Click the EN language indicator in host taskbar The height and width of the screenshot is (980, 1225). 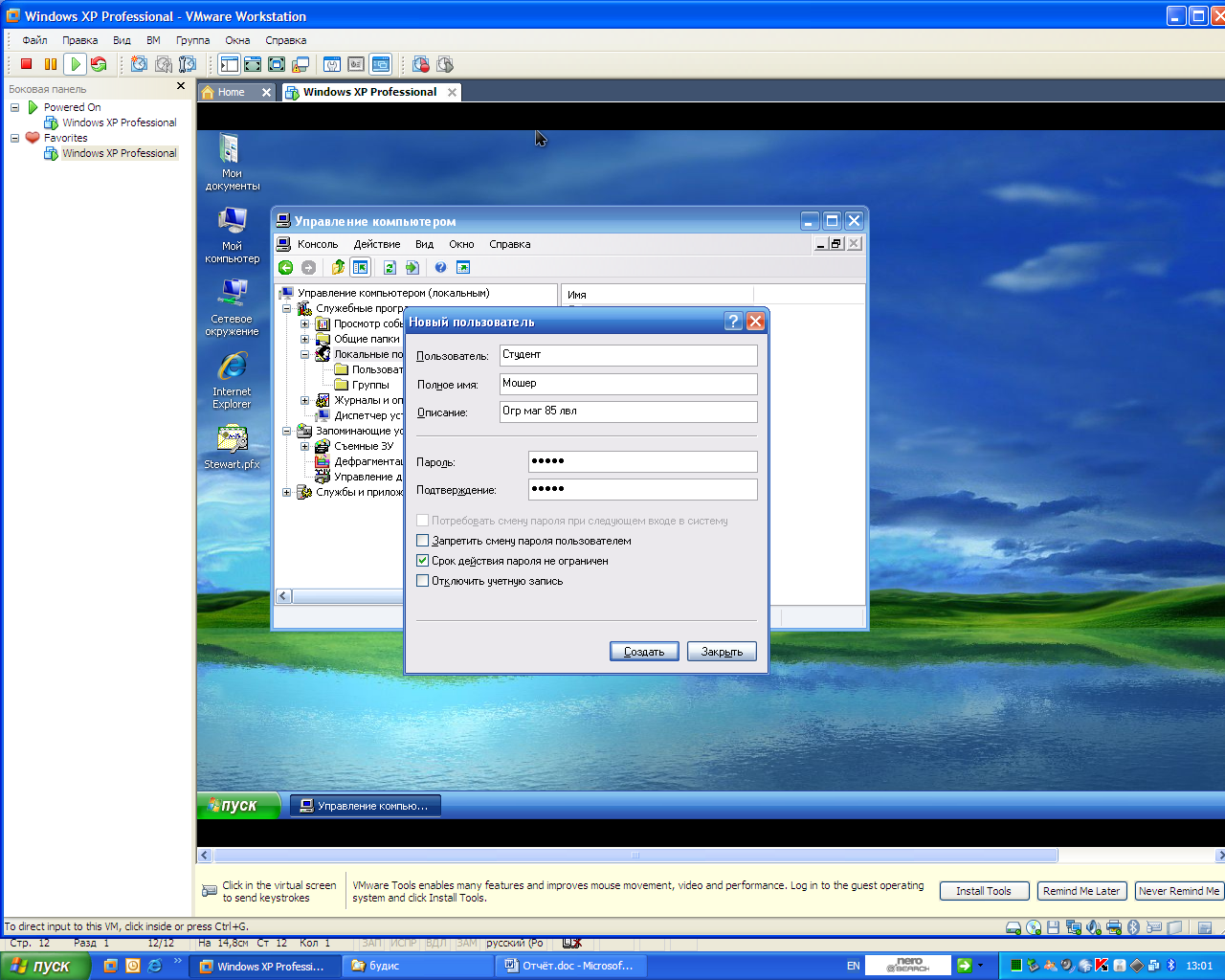[x=853, y=966]
